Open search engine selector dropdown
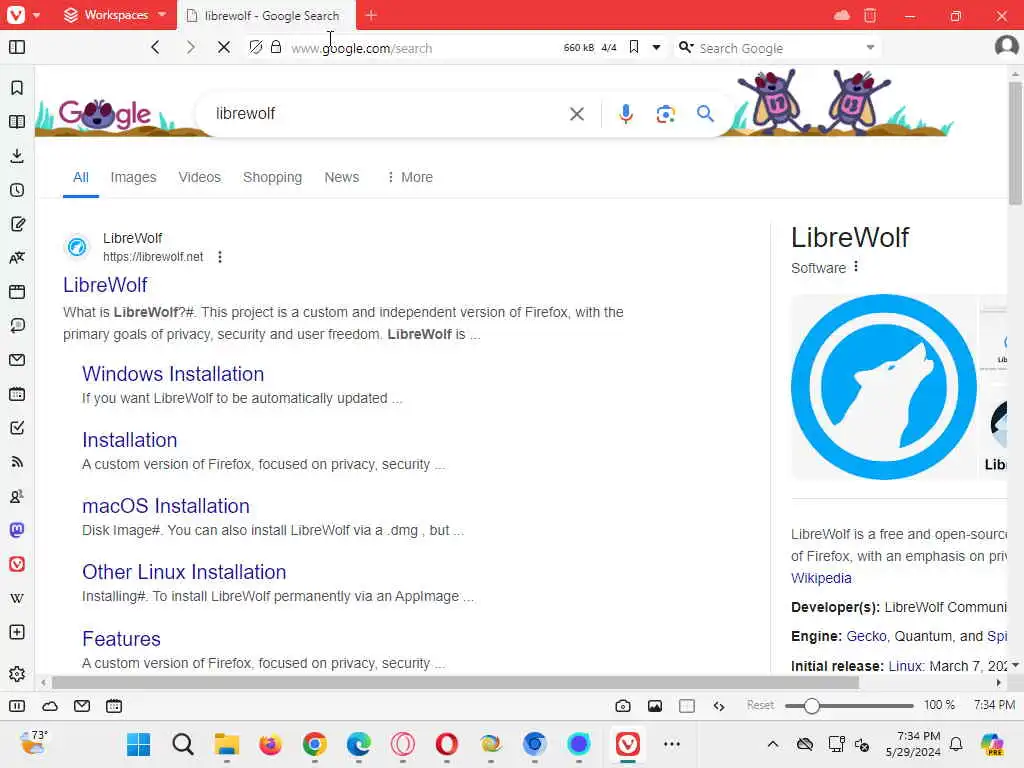Screen dimensions: 1024x768 (x=686, y=47)
